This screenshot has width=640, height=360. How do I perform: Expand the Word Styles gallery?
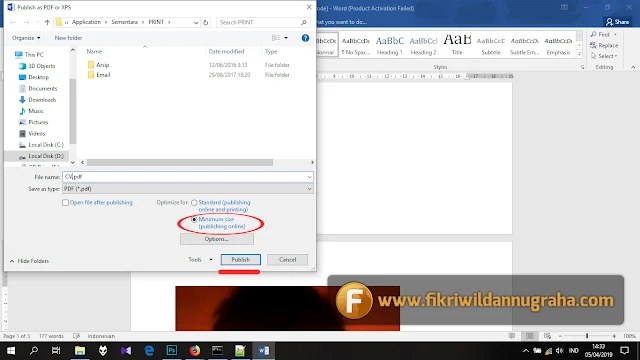point(579,54)
